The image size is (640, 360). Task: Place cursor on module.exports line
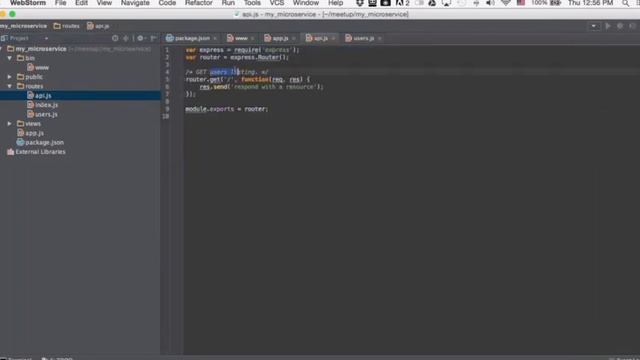227,109
